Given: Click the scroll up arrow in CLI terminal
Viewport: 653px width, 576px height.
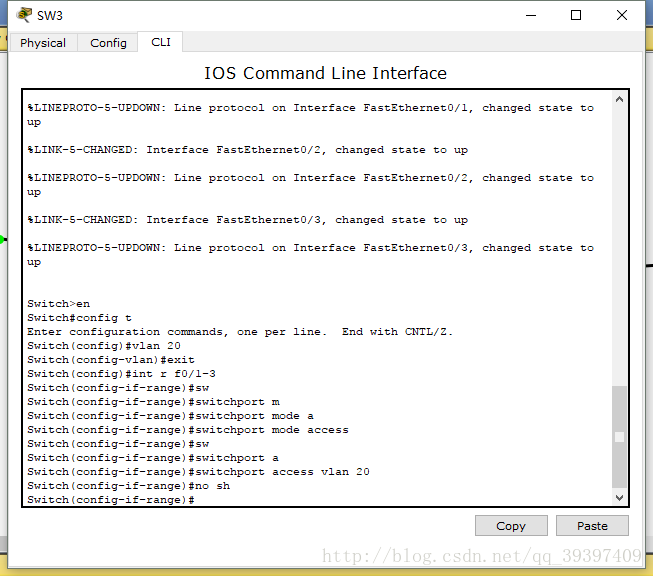Looking at the screenshot, I should (x=619, y=99).
